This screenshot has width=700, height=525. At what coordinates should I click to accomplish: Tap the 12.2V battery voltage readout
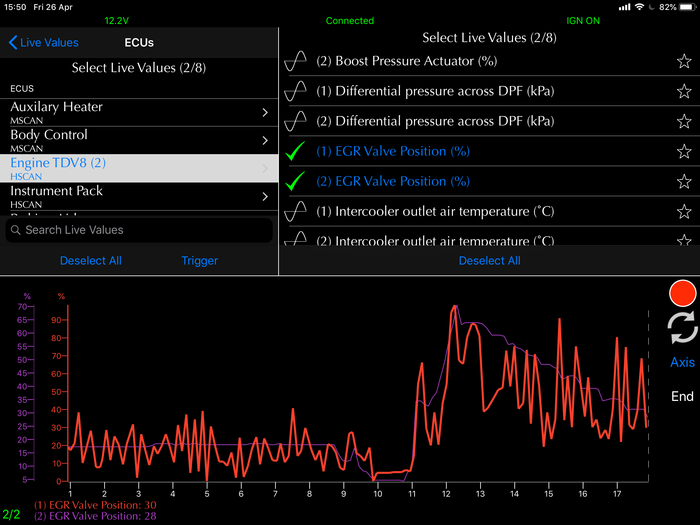(117, 21)
